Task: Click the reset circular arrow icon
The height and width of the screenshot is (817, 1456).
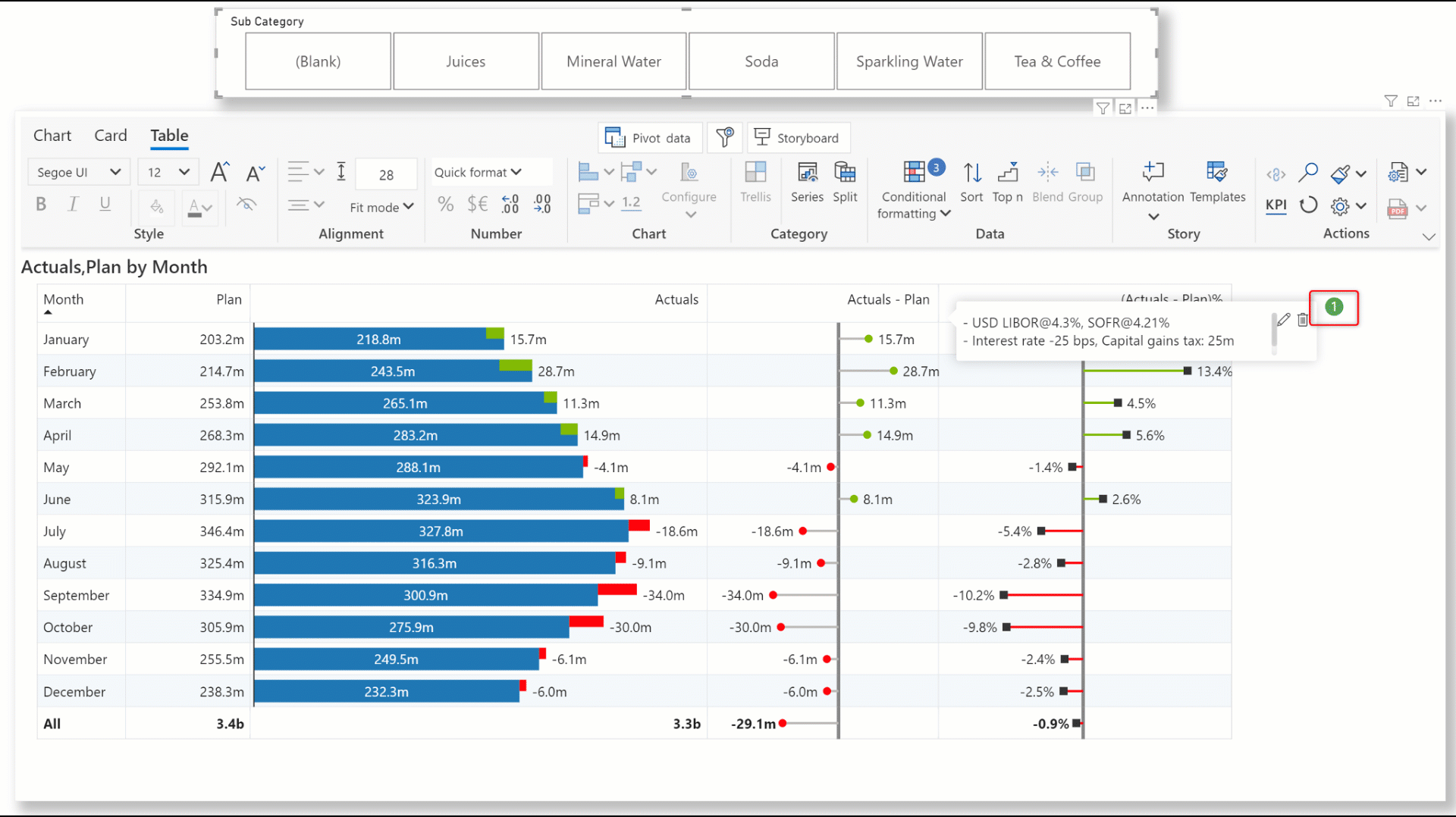Action: pyautogui.click(x=1308, y=205)
